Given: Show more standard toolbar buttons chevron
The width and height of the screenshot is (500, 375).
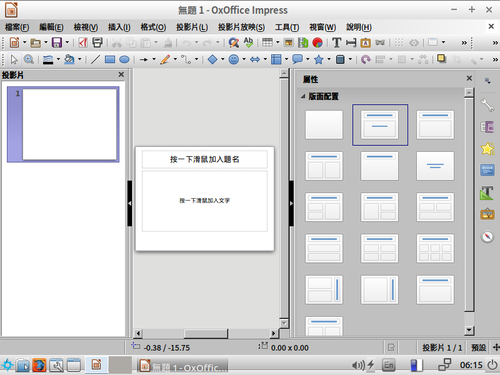Looking at the screenshot, I should pyautogui.click(x=464, y=43).
